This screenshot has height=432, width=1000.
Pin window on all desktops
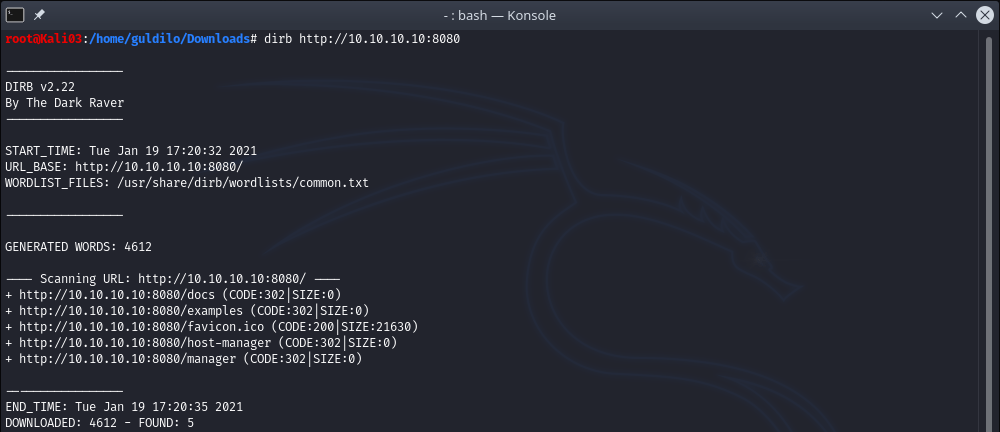(39, 15)
